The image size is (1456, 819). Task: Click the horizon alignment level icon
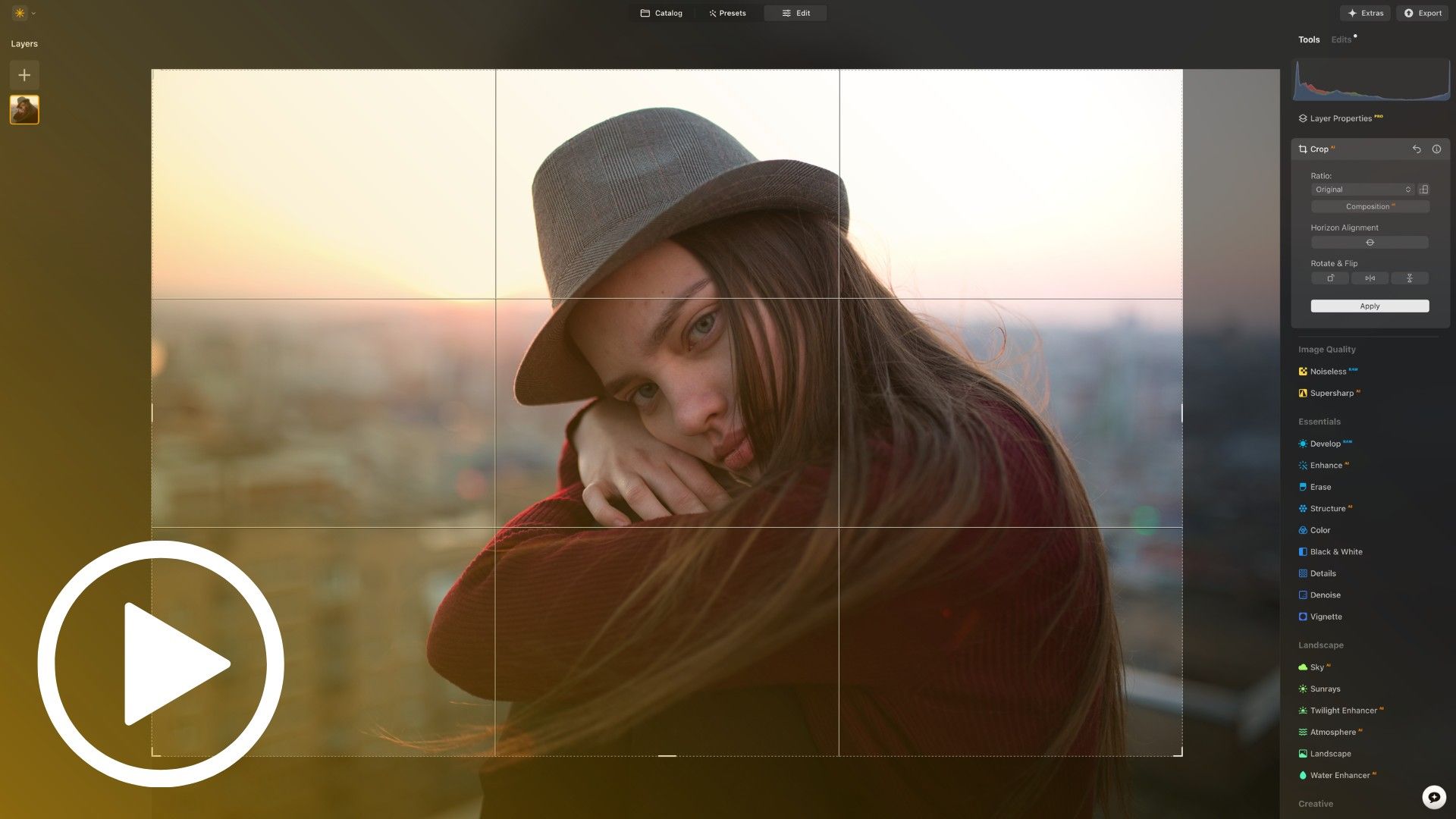click(x=1370, y=243)
